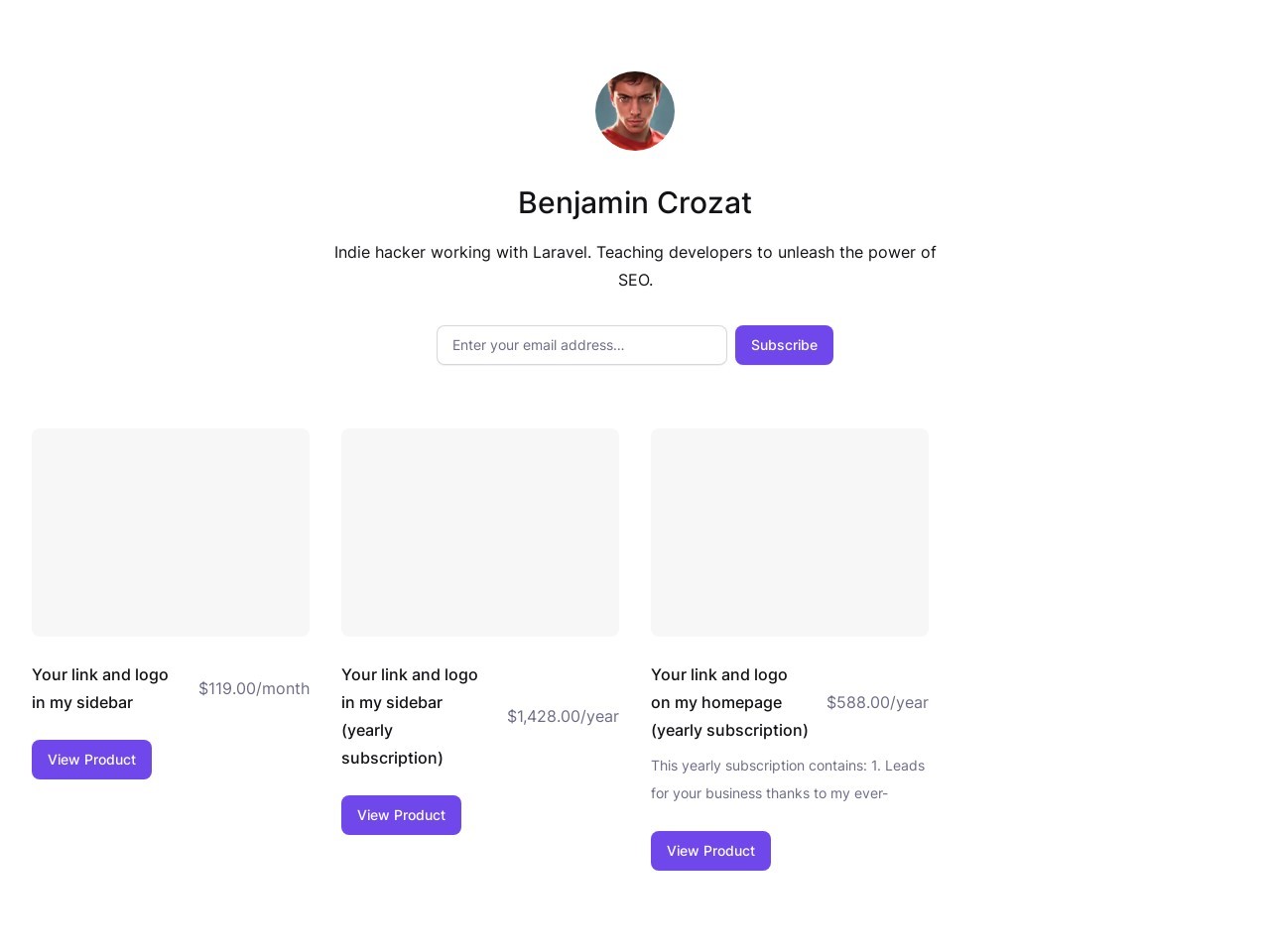The image size is (1270, 952).
Task: Click the $1,428.00/year price label
Action: [x=563, y=716]
